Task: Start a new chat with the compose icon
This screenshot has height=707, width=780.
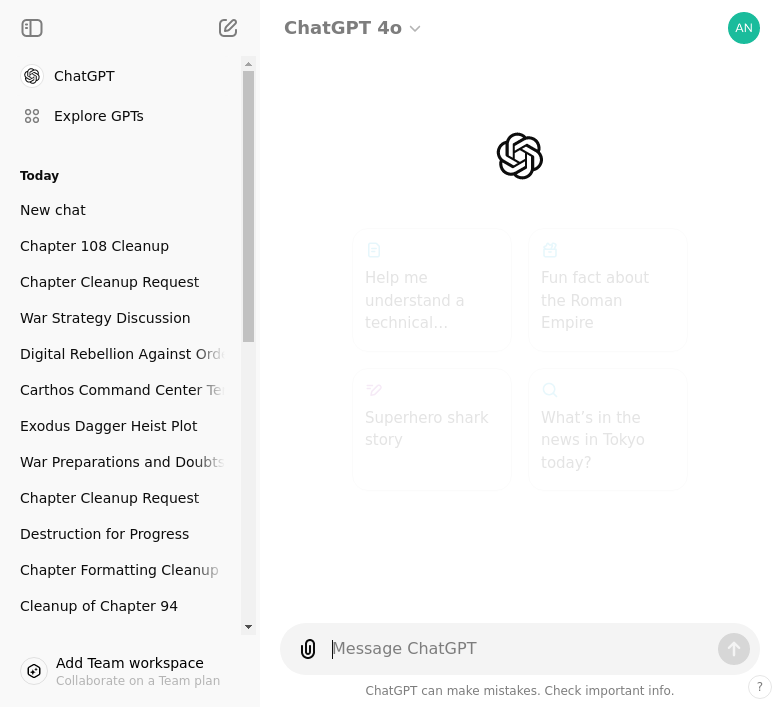Action: (x=228, y=28)
